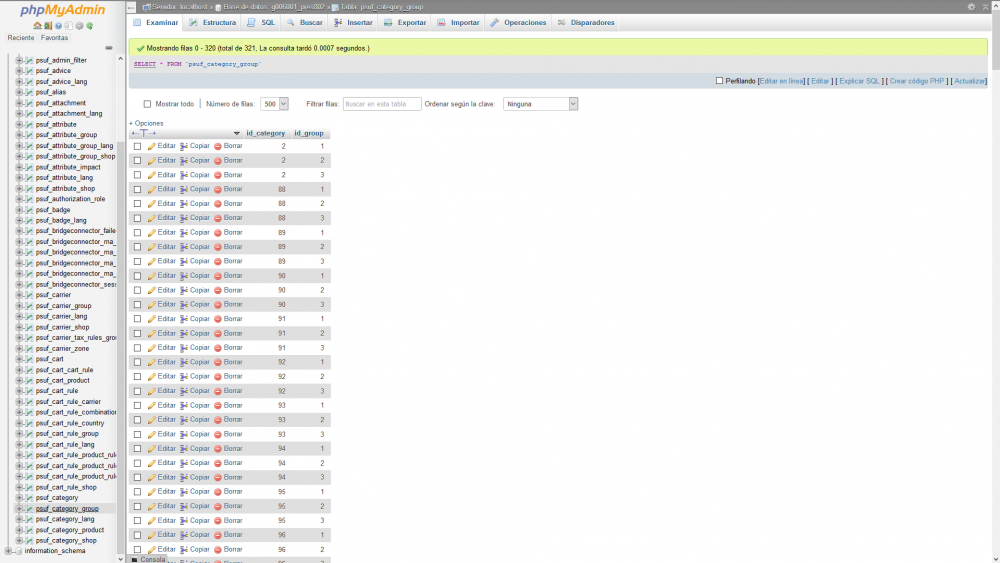Expand psuf_carrier tree node
This screenshot has height=563, width=1000.
(x=19, y=295)
